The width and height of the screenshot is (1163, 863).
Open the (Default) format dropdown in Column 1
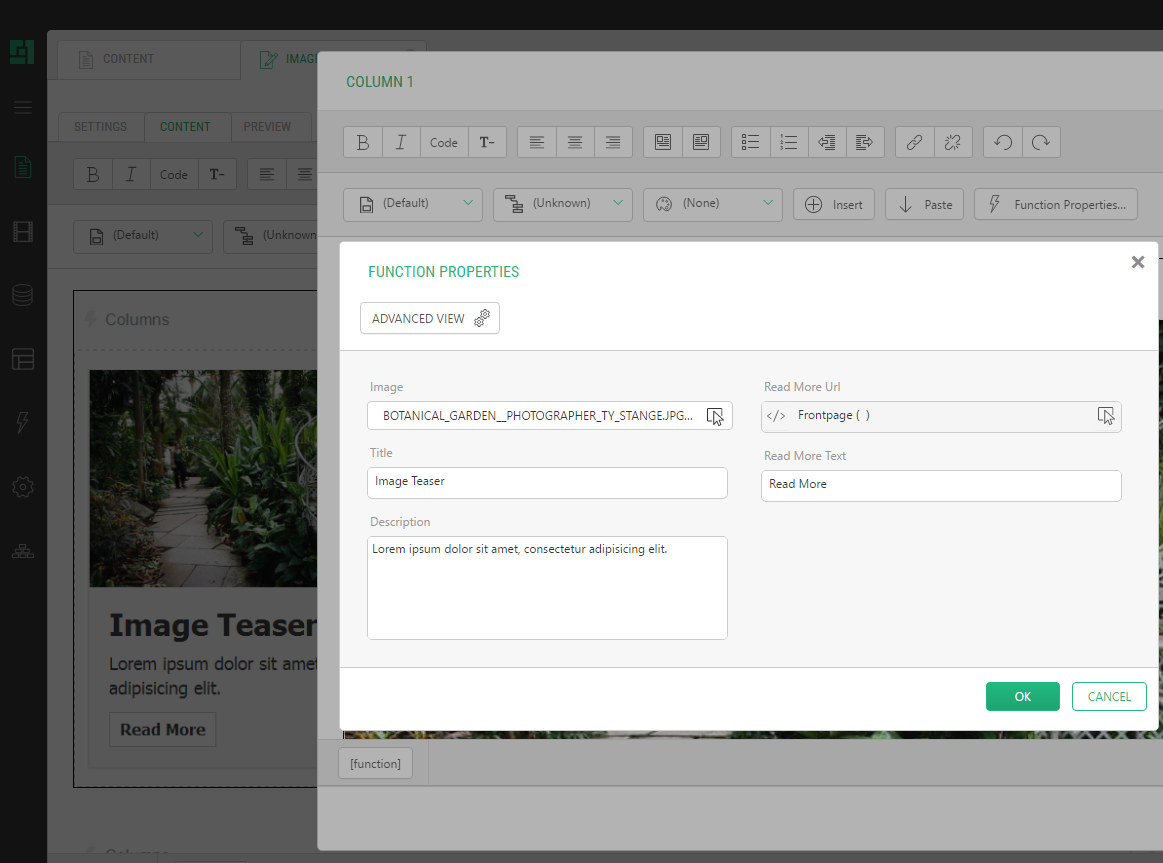pyautogui.click(x=413, y=204)
